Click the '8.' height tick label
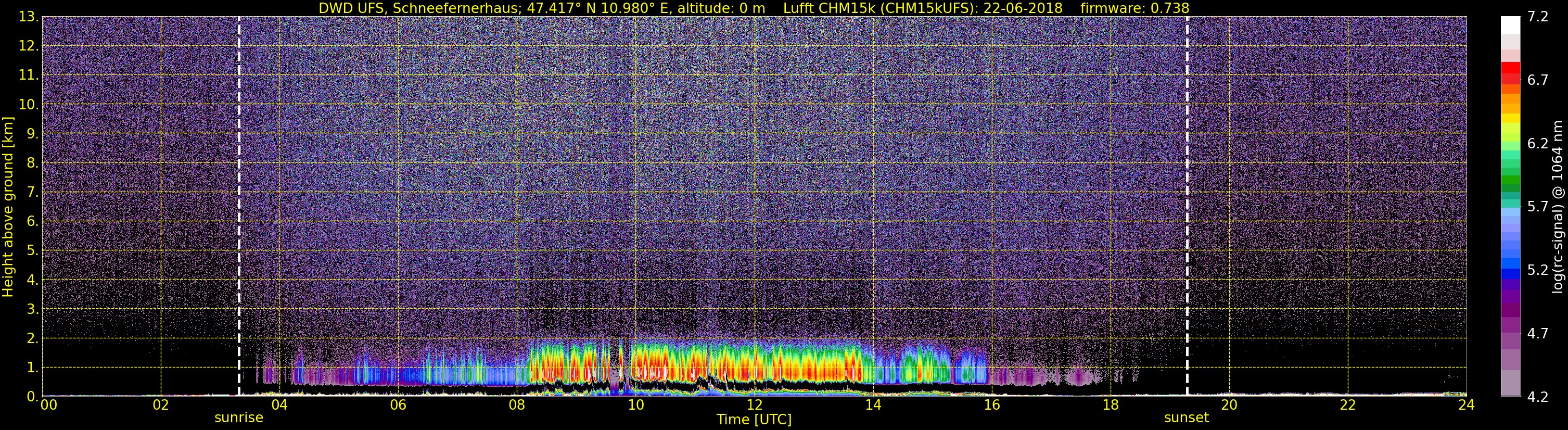This screenshot has width=1568, height=430. coord(32,163)
